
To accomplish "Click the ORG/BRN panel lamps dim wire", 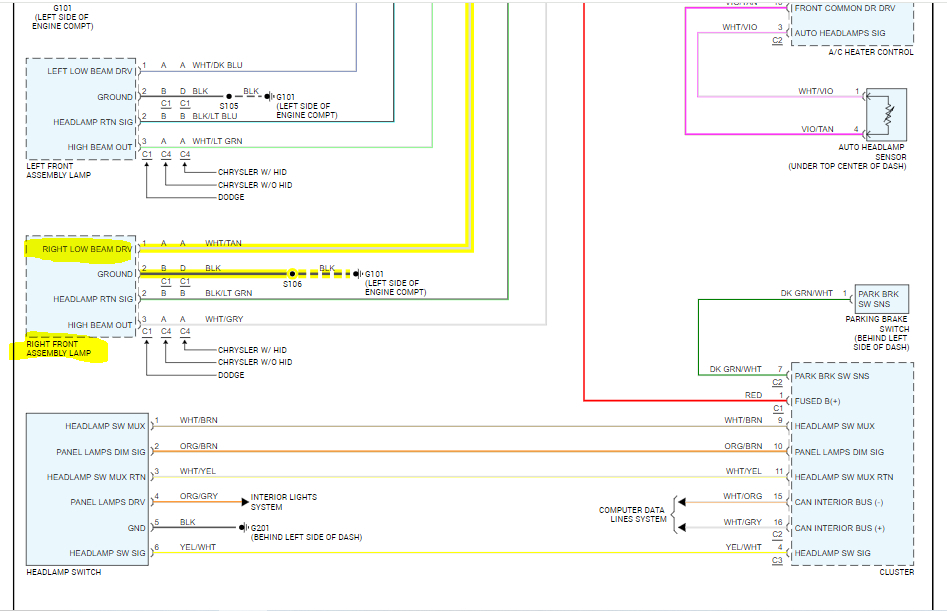I will coord(470,451).
